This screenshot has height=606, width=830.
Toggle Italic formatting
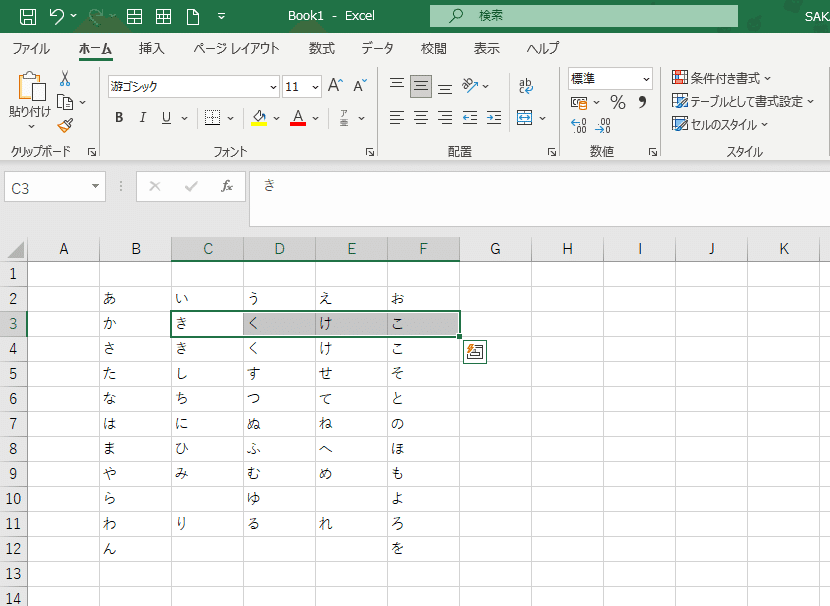pyautogui.click(x=142, y=117)
